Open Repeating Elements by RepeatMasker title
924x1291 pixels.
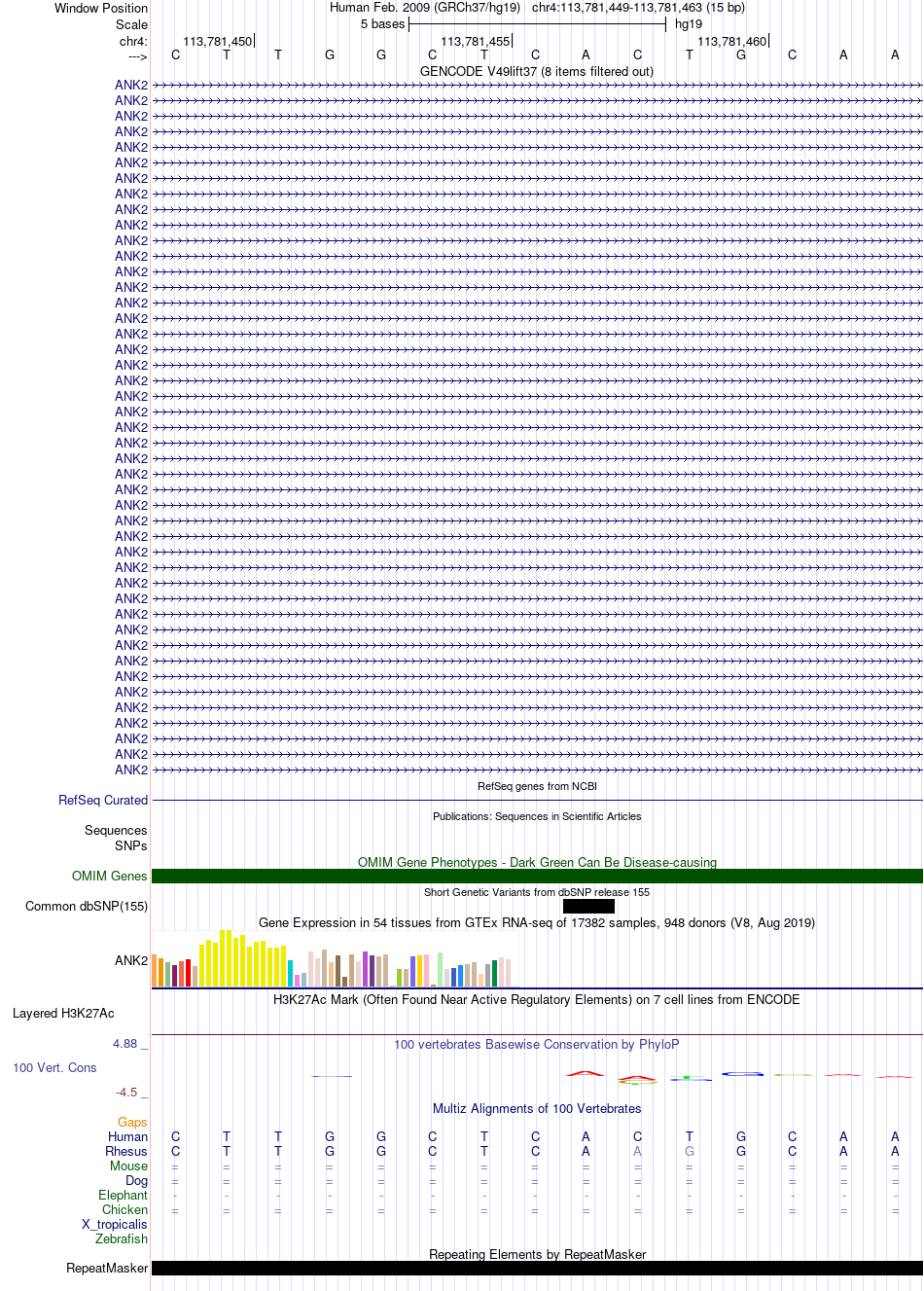pyautogui.click(x=537, y=1255)
